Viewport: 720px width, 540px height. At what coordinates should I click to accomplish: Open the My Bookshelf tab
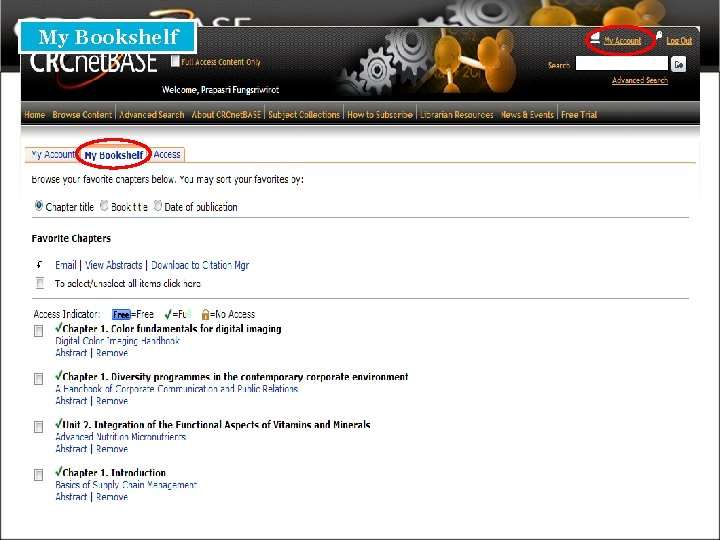[x=113, y=155]
